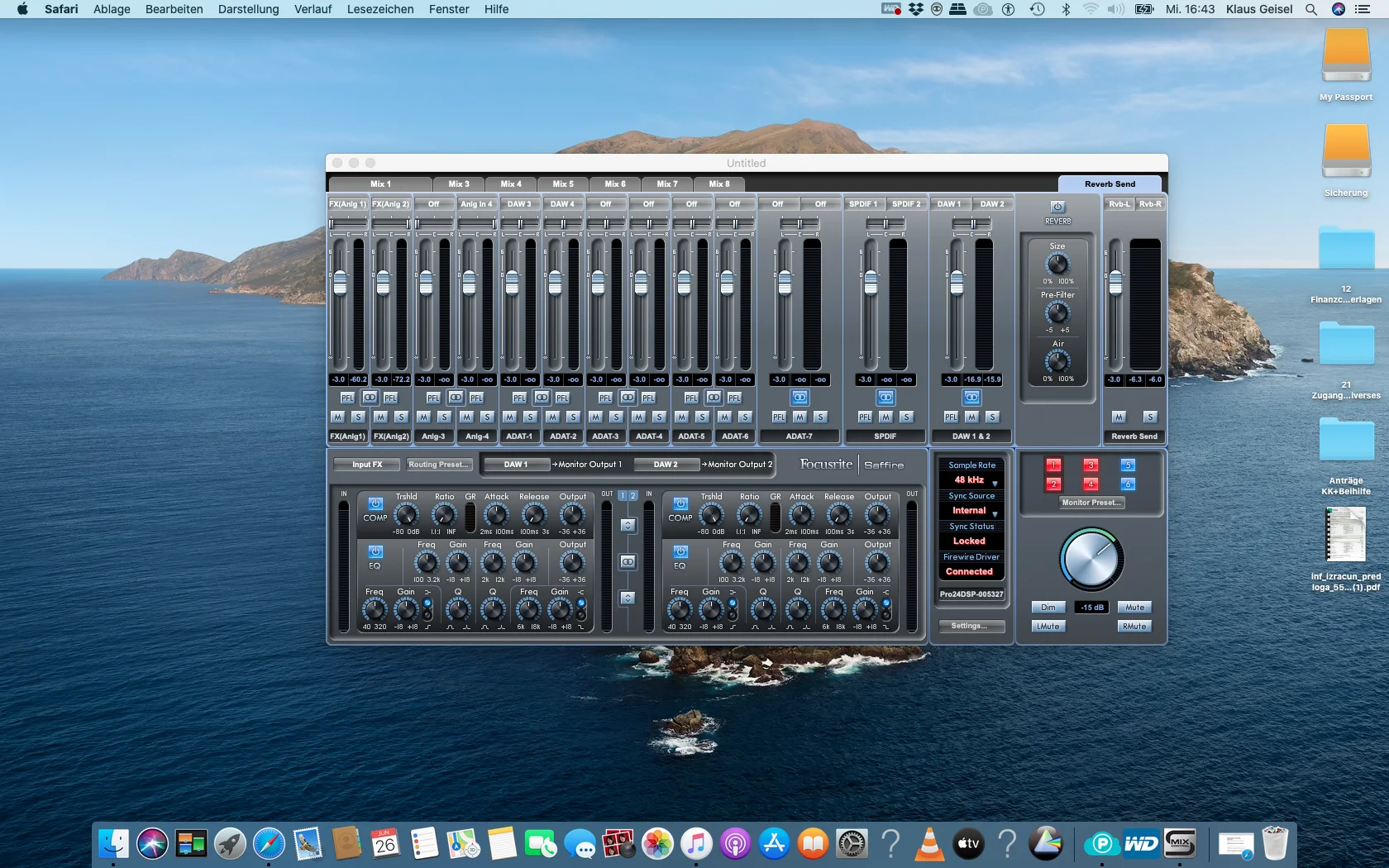Switch on the second channel COMP power icon
The width and height of the screenshot is (1389, 868).
point(680,503)
